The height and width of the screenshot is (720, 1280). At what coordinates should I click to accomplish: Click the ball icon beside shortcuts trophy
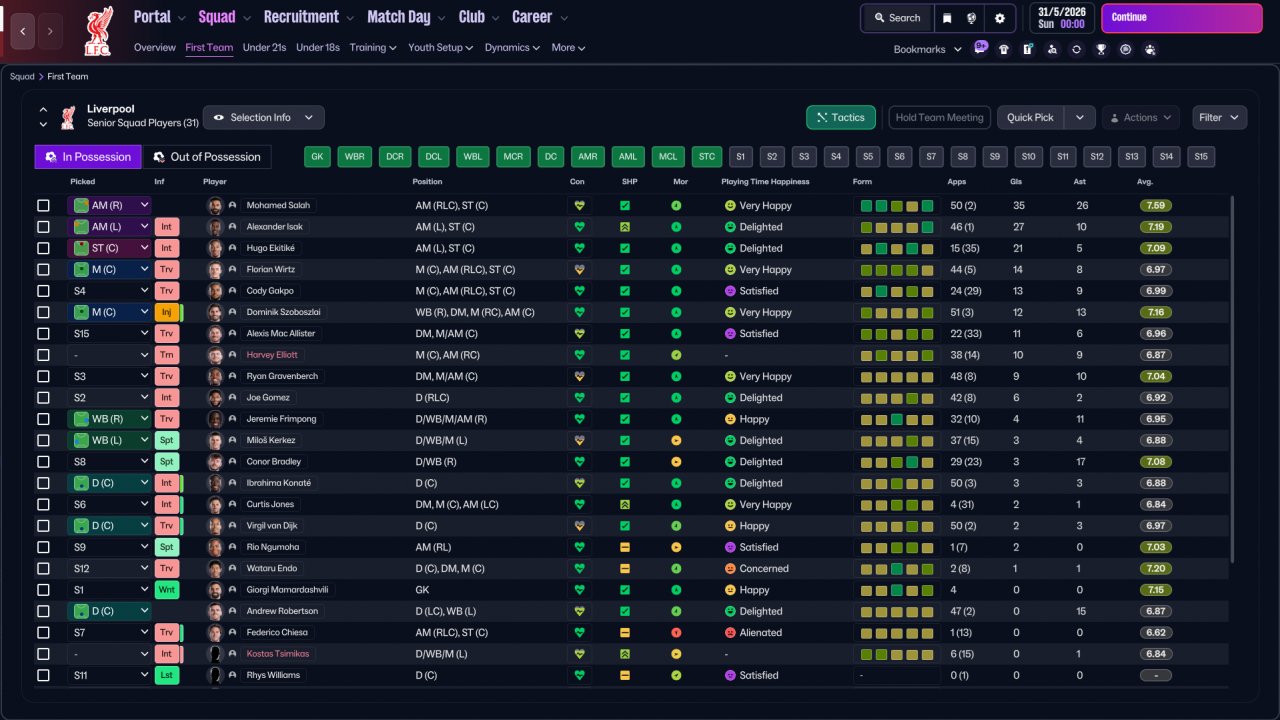pyautogui.click(x=1125, y=49)
